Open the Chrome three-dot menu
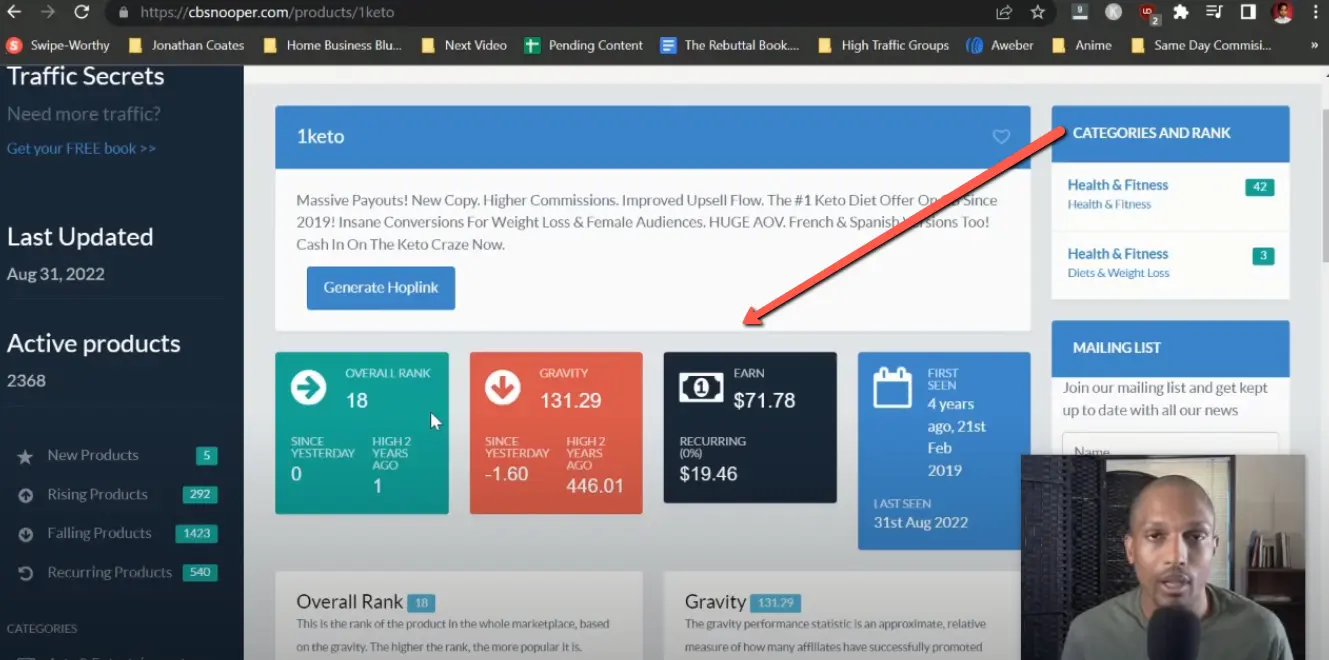The image size is (1329, 660). 1317,13
